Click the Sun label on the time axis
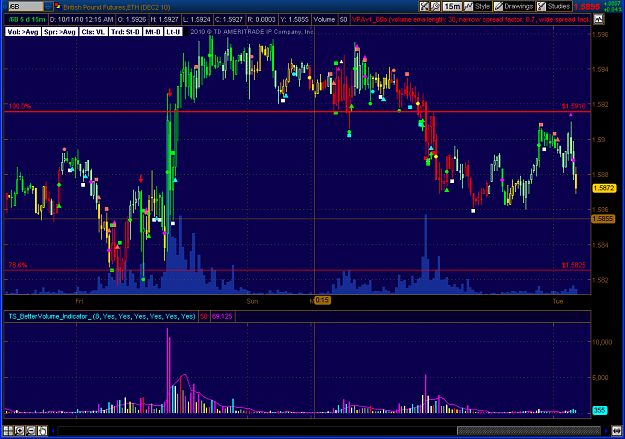 click(x=252, y=301)
